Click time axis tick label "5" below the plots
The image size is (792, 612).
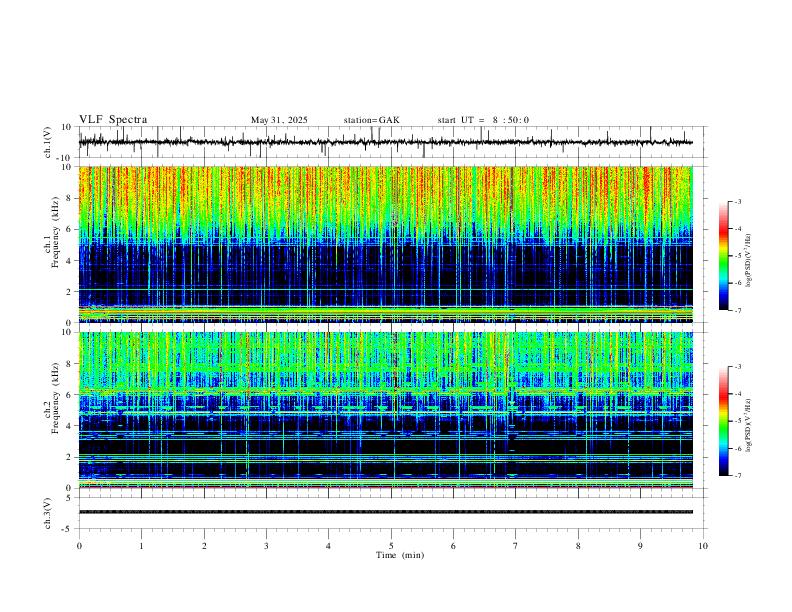tap(391, 546)
